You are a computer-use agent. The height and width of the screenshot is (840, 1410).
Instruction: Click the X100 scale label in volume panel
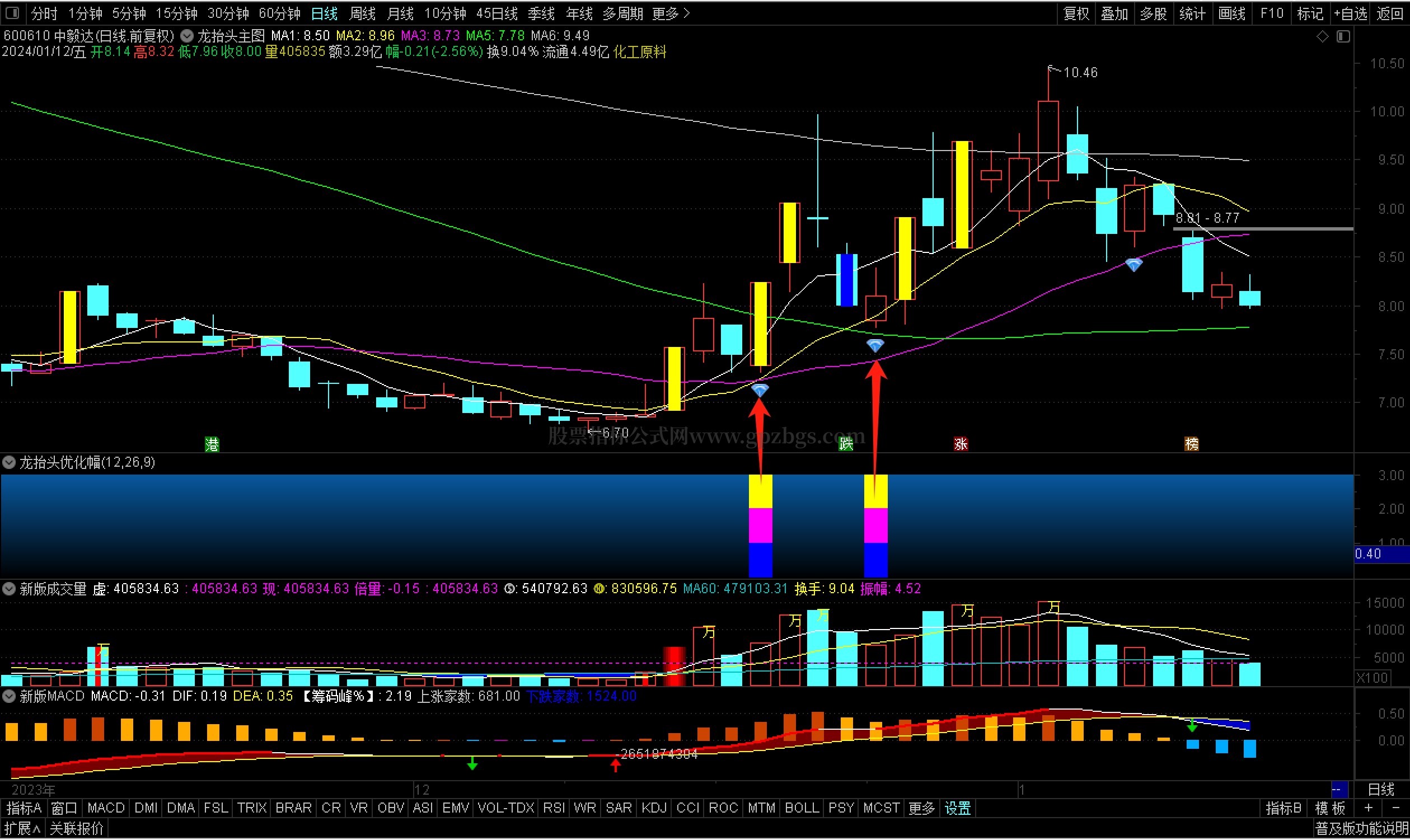coord(1372,679)
